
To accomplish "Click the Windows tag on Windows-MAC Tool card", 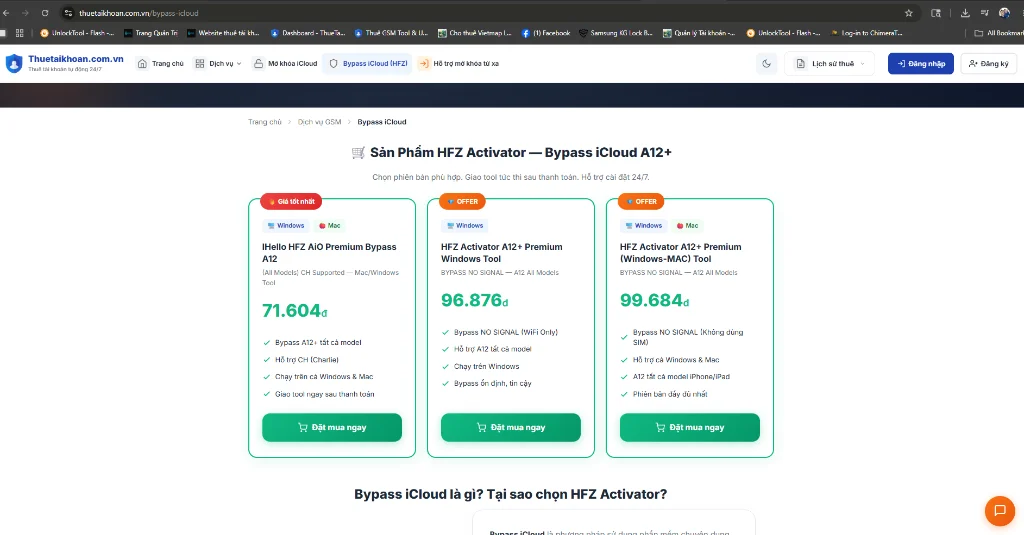I will tap(643, 226).
